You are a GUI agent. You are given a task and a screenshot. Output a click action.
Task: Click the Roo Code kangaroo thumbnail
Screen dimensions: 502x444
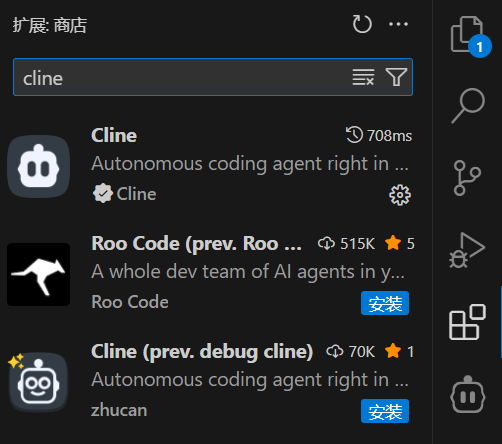coord(39,274)
